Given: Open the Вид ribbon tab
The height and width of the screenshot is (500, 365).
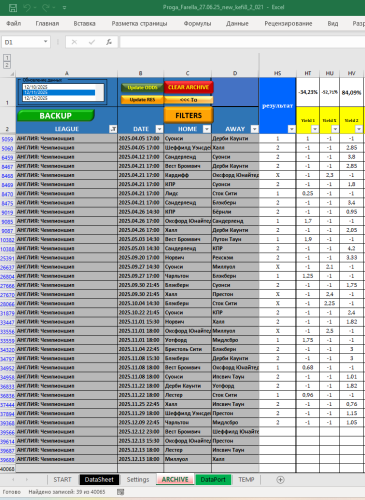Looking at the screenshot, I should coord(332,24).
